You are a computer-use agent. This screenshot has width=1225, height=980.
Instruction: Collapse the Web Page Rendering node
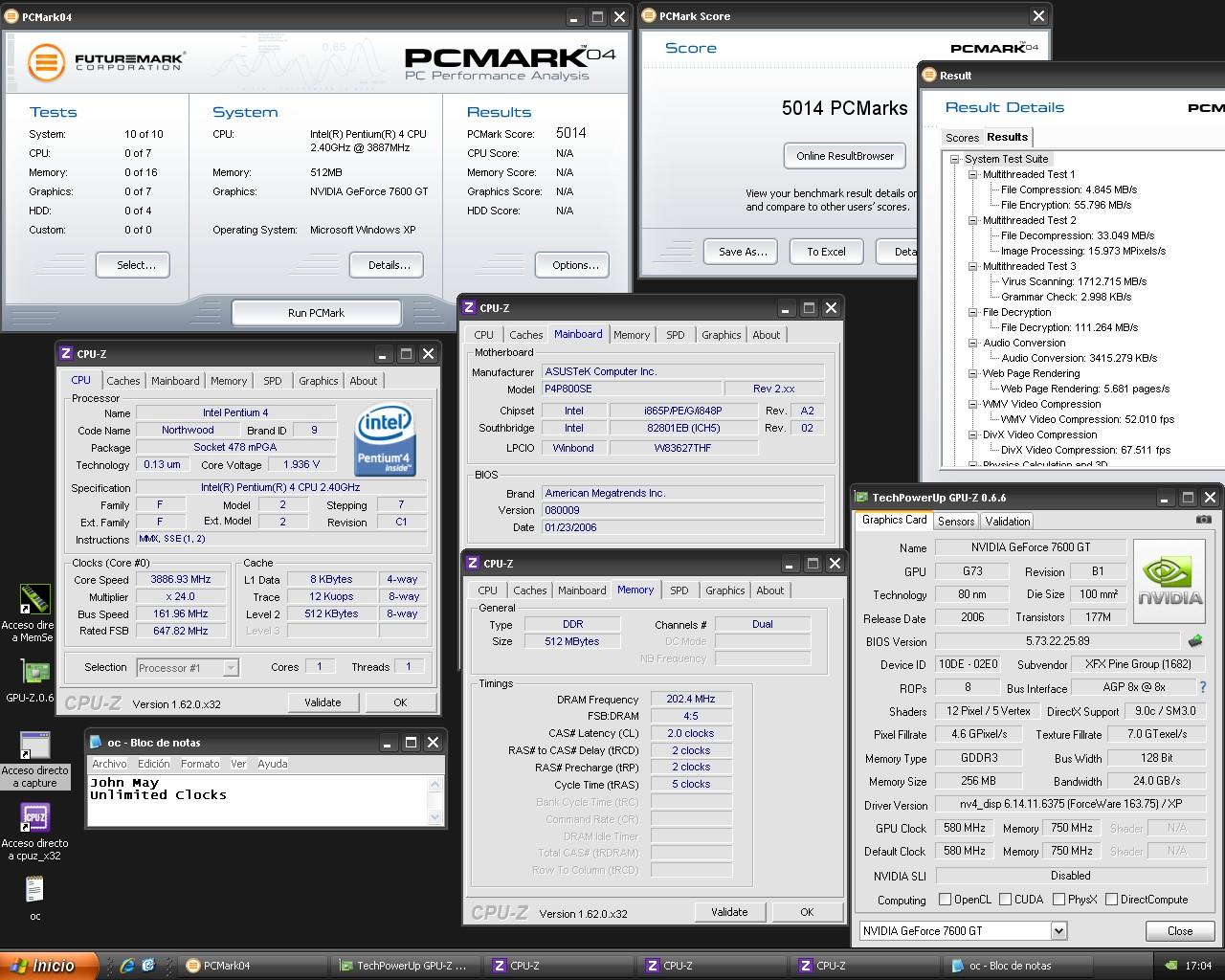pyautogui.click(x=972, y=373)
